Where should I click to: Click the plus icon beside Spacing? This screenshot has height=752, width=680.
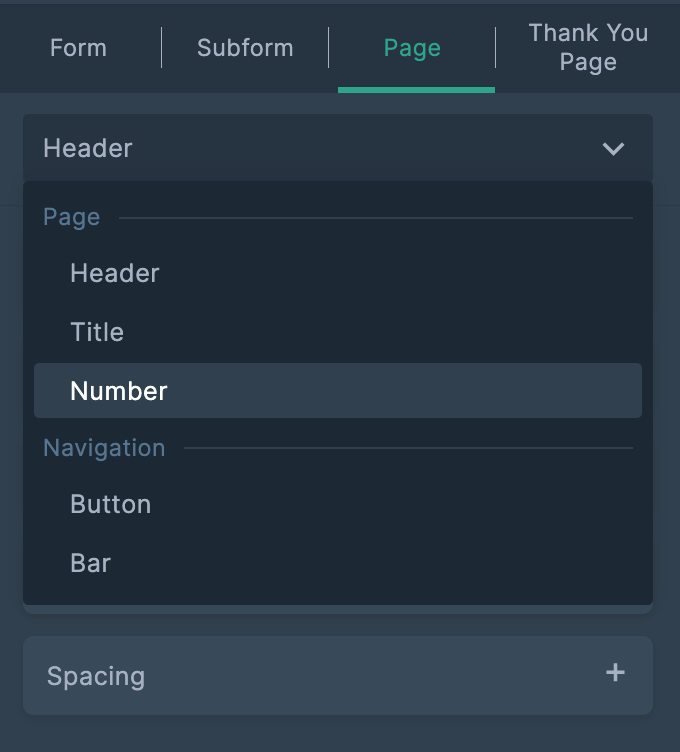615,673
